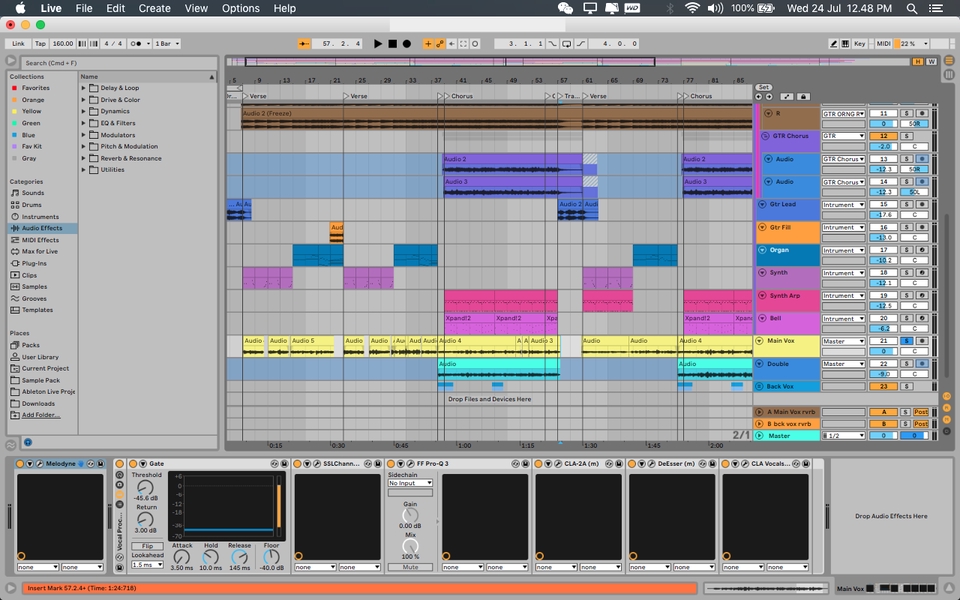960x600 pixels.
Task: Expand the Delay & Loop folder
Action: click(x=84, y=88)
